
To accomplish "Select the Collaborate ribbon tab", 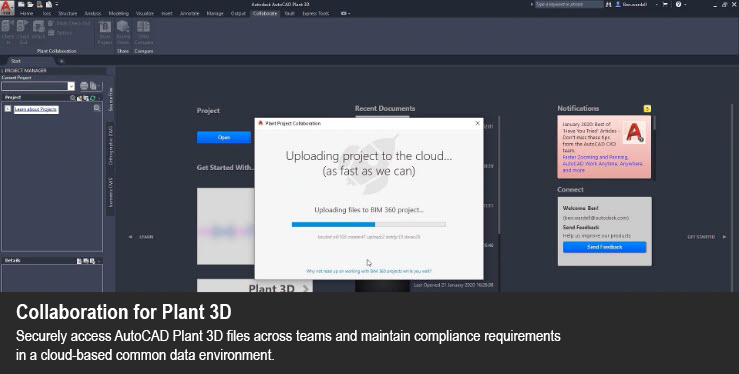I will click(x=265, y=14).
